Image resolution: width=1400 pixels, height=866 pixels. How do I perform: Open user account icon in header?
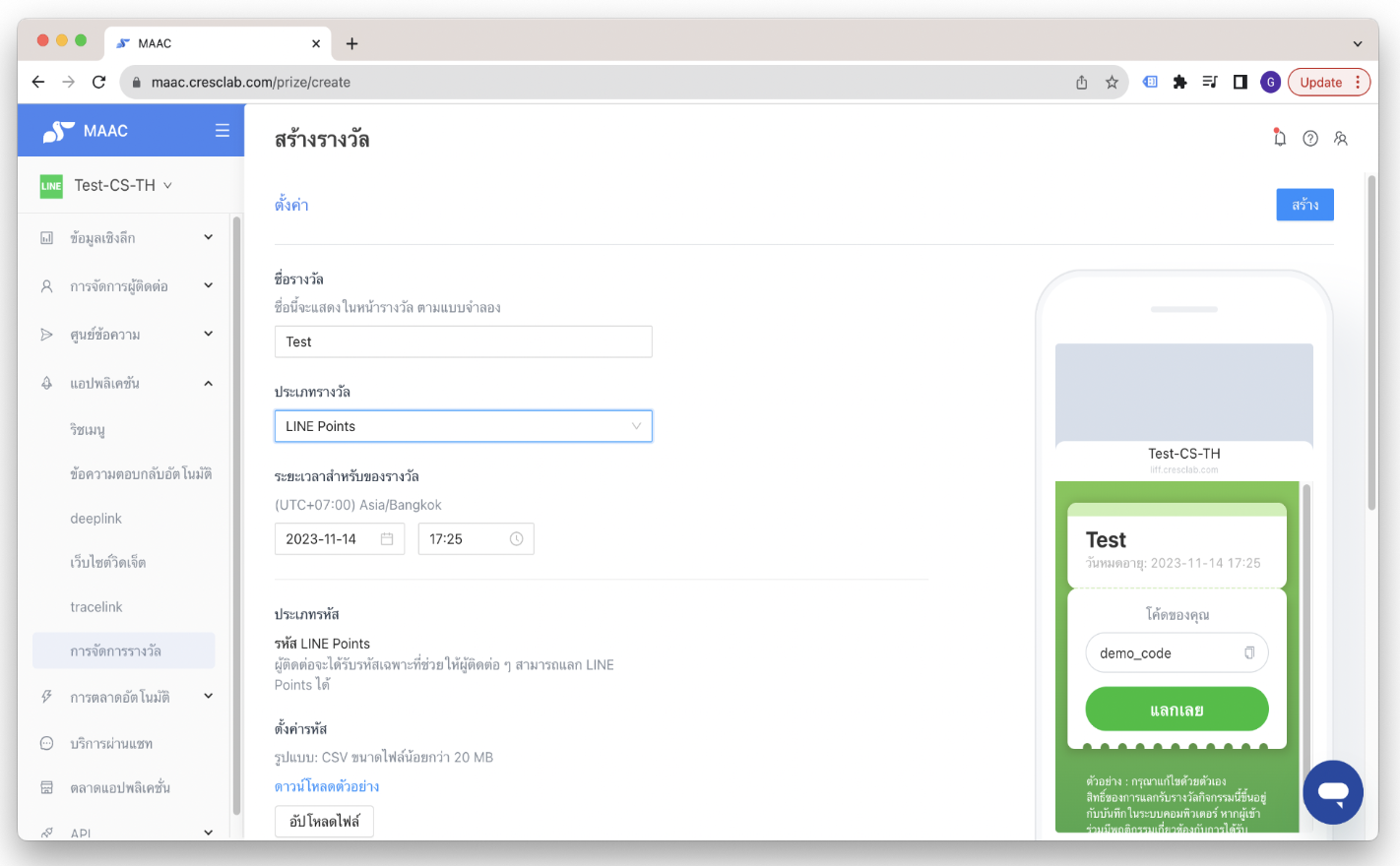click(1341, 139)
